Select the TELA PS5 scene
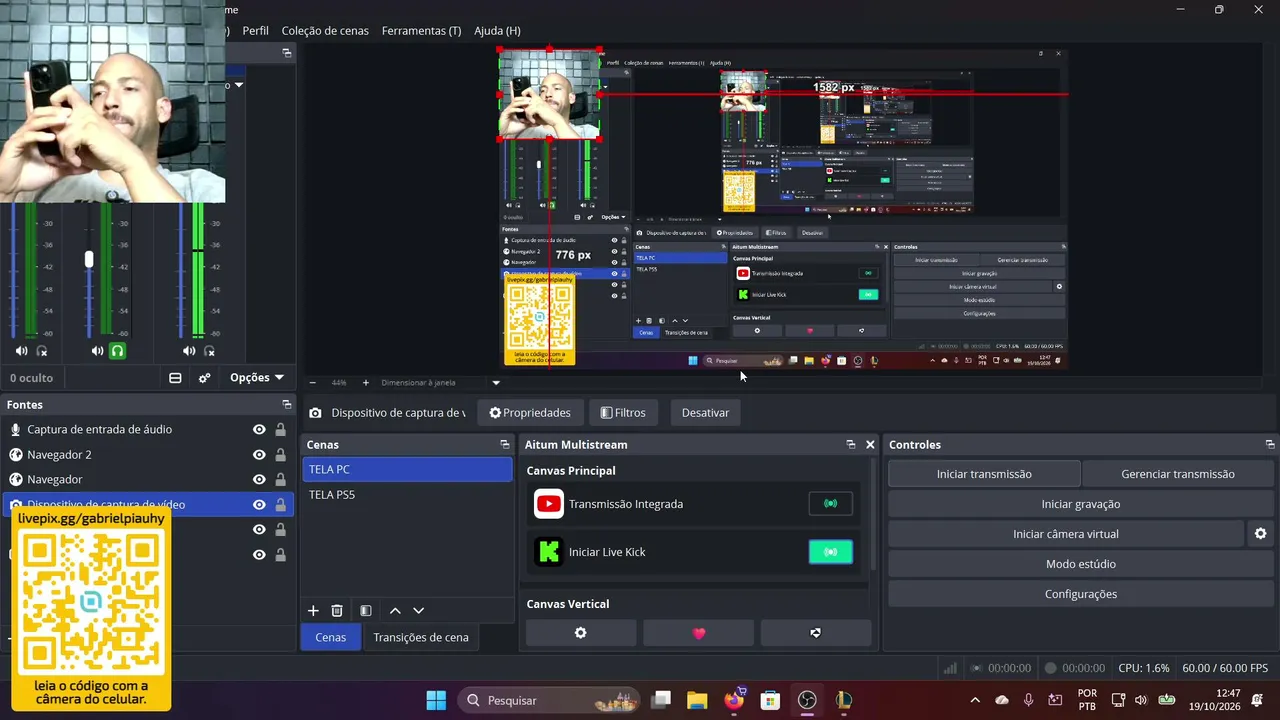1280x720 pixels. click(x=407, y=495)
